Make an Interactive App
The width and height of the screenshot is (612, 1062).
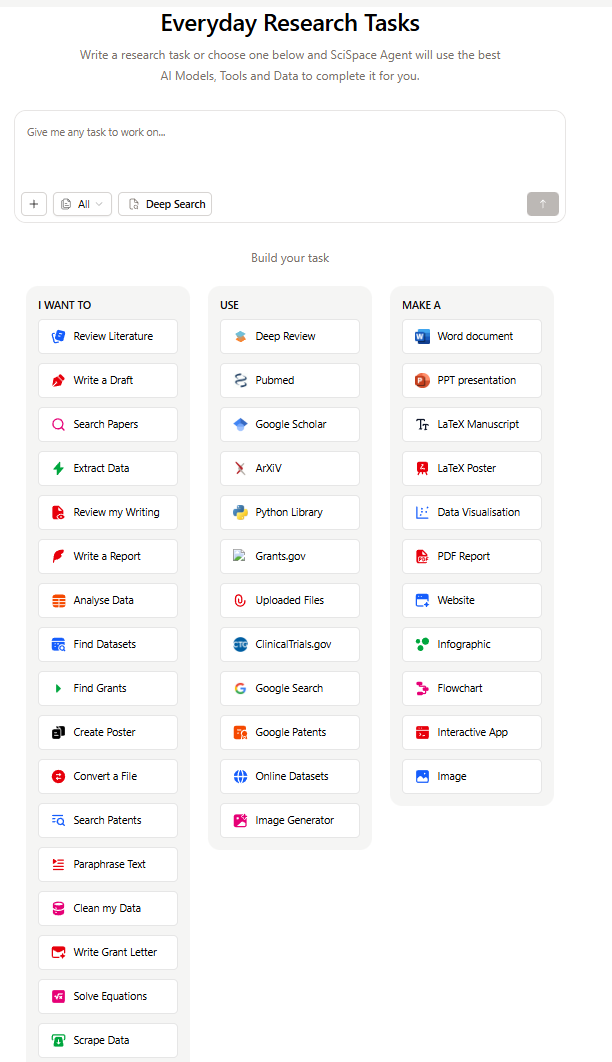coord(472,732)
